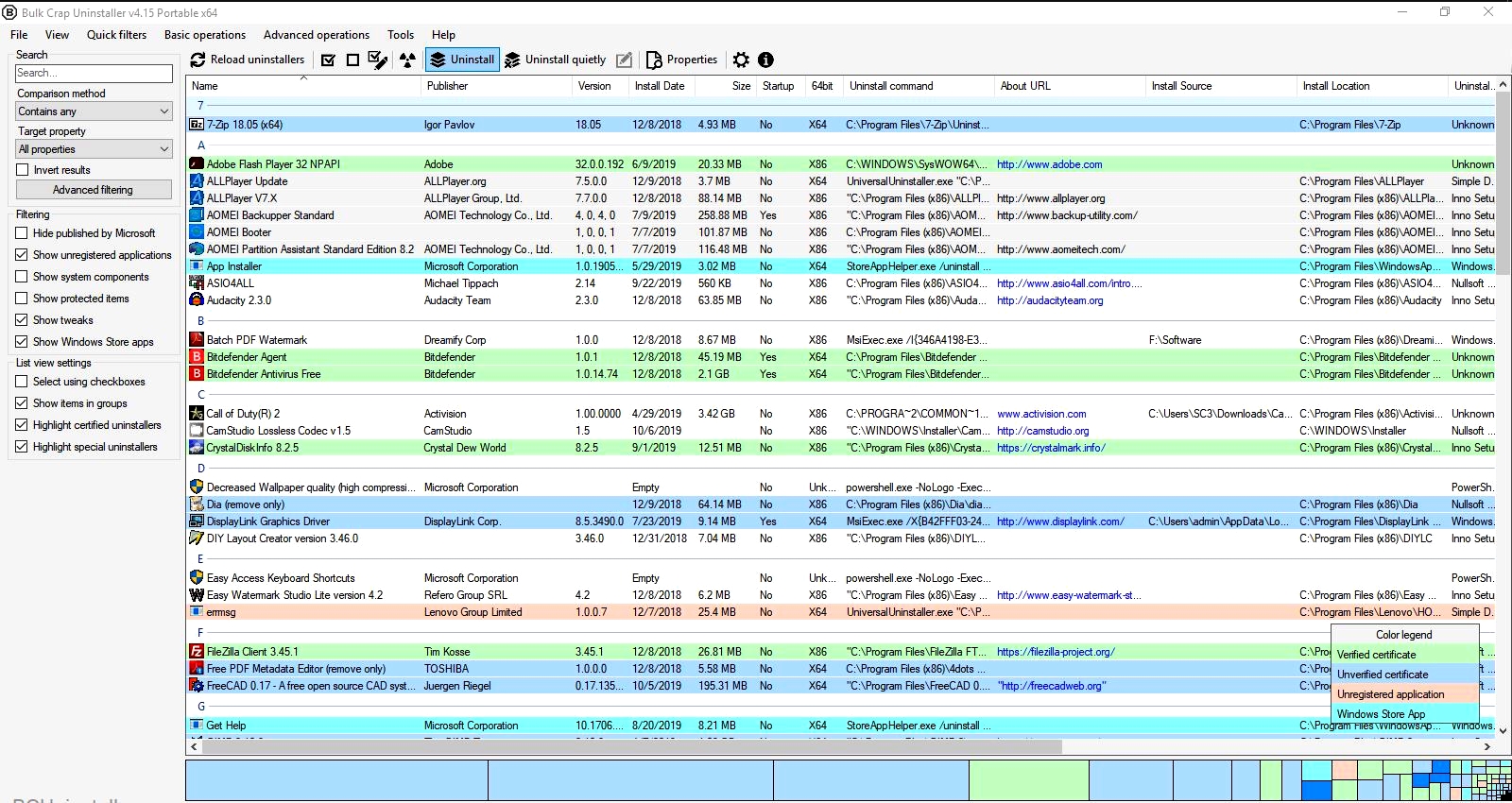1512x803 pixels.
Task: Click the ALLPlayer Update entry icon
Action: click(x=197, y=181)
